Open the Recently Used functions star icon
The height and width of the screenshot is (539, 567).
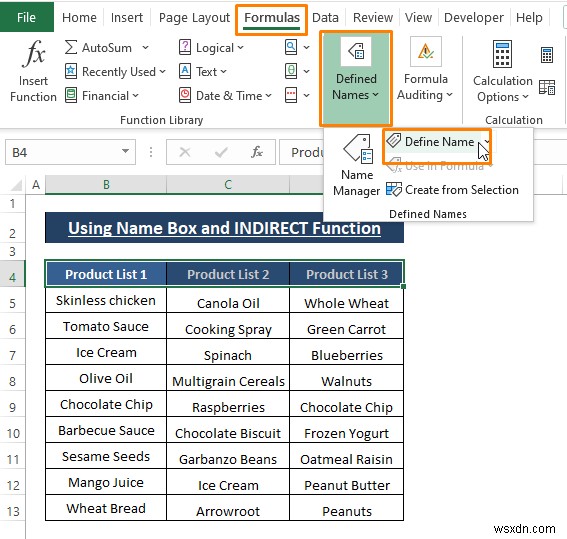pos(71,71)
